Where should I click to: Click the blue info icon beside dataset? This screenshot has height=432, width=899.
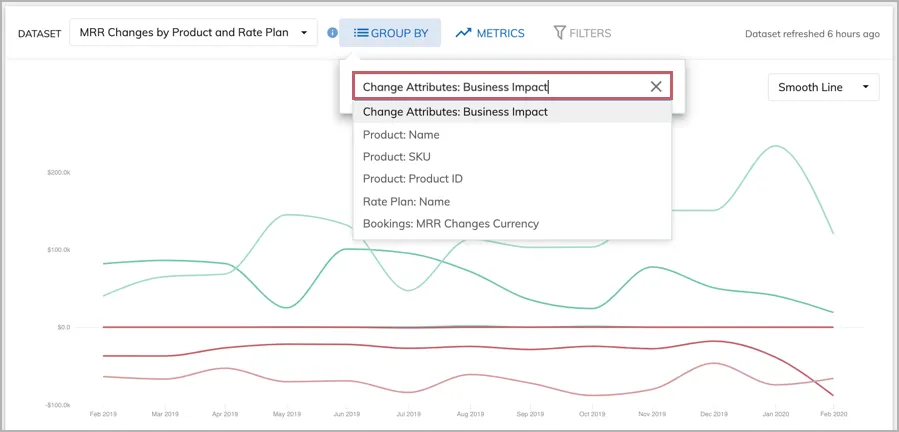pyautogui.click(x=333, y=33)
